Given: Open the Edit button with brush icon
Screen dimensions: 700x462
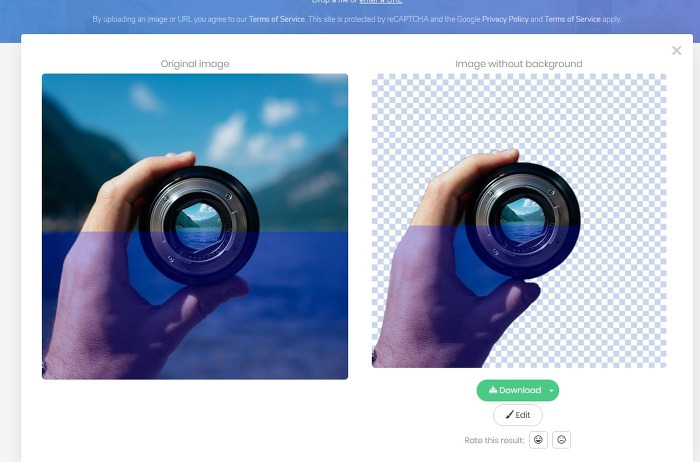Looking at the screenshot, I should (x=518, y=415).
